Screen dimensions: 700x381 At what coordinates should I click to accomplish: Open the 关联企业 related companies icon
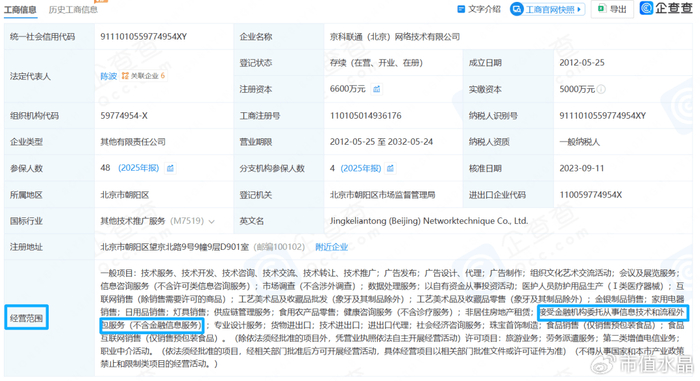point(125,76)
